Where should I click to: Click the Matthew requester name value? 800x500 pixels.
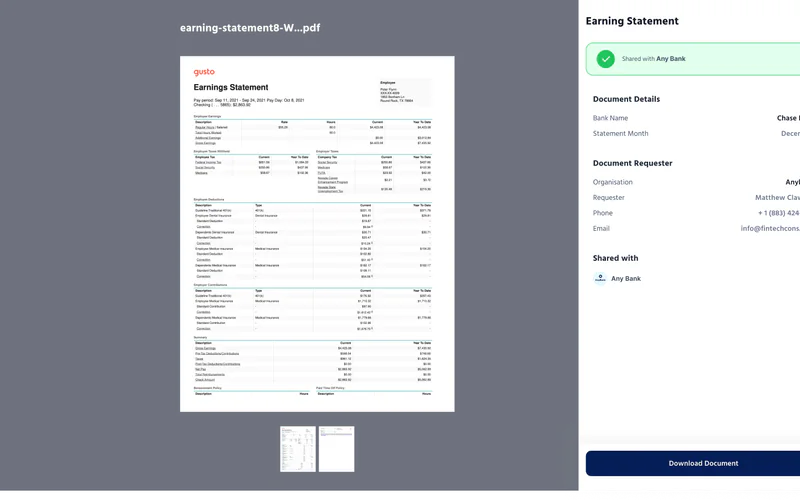pyautogui.click(x=778, y=197)
